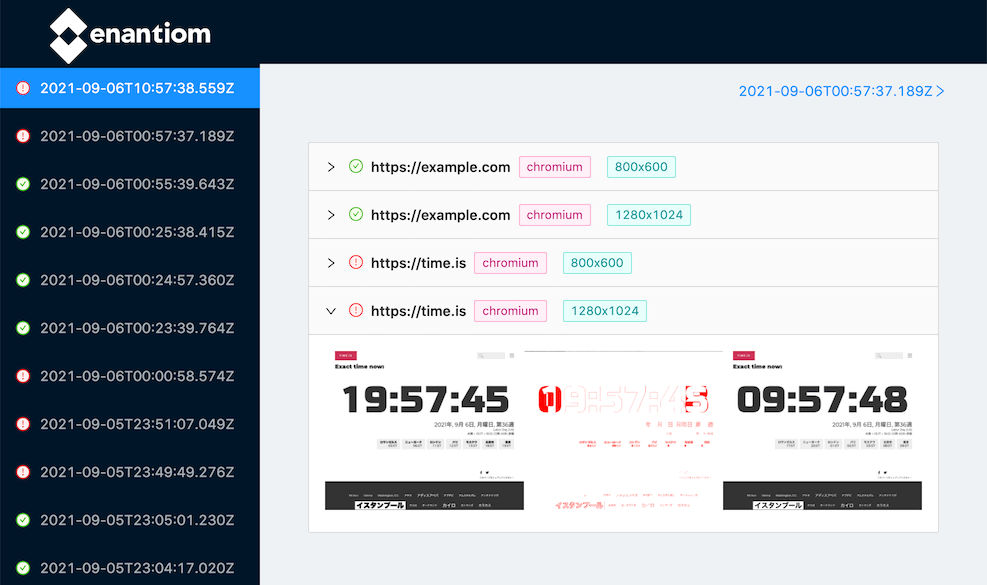Click the error icon for 2021-09-06T00:57:37.189Z in the sidebar

23,136
